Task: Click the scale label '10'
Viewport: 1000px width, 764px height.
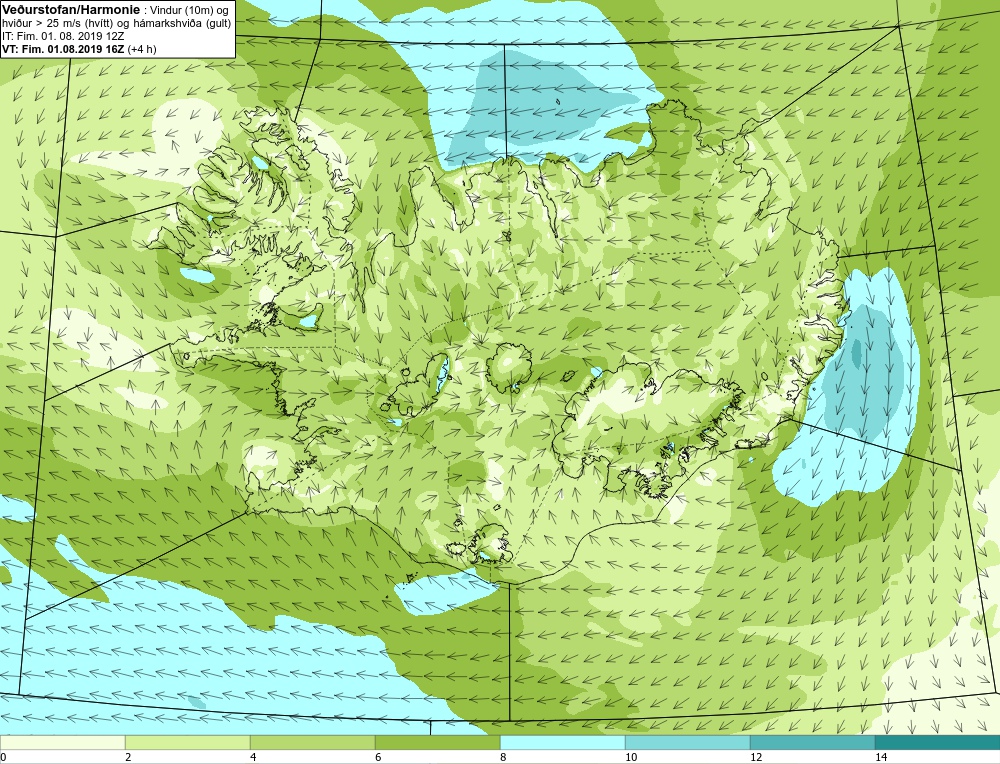Action: [631, 757]
